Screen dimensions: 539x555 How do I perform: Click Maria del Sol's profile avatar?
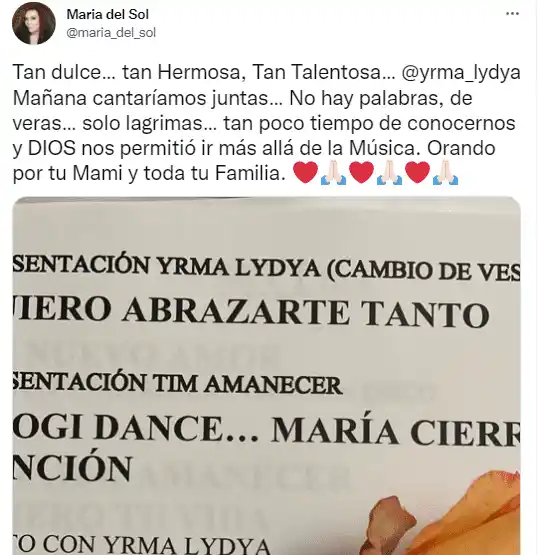pos(34,23)
